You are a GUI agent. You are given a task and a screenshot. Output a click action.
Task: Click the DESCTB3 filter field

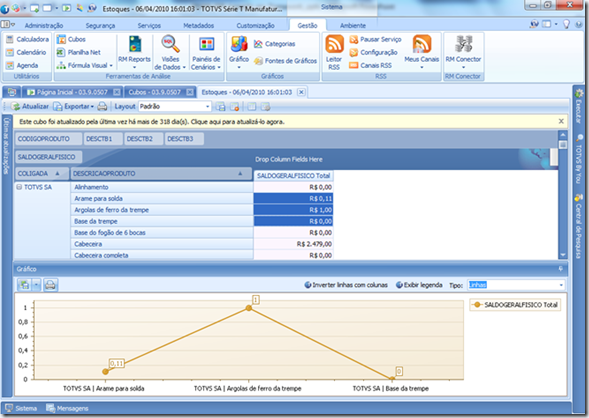point(184,139)
